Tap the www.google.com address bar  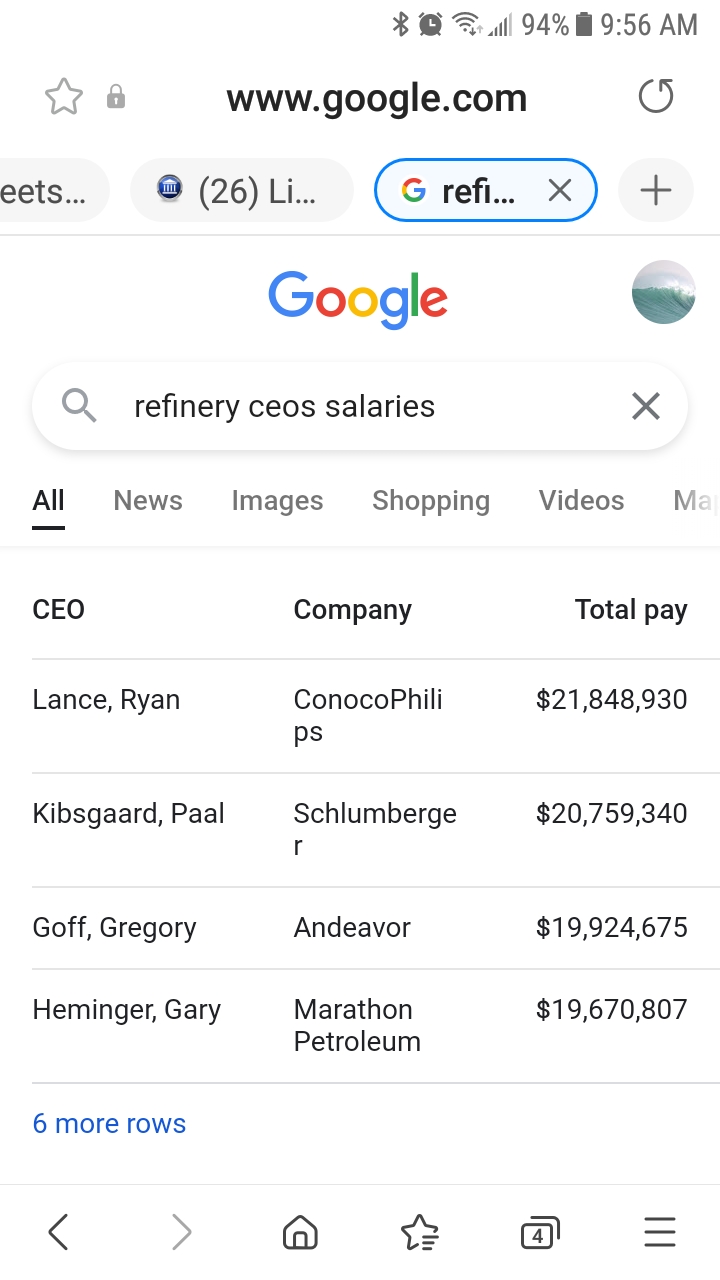[x=376, y=98]
